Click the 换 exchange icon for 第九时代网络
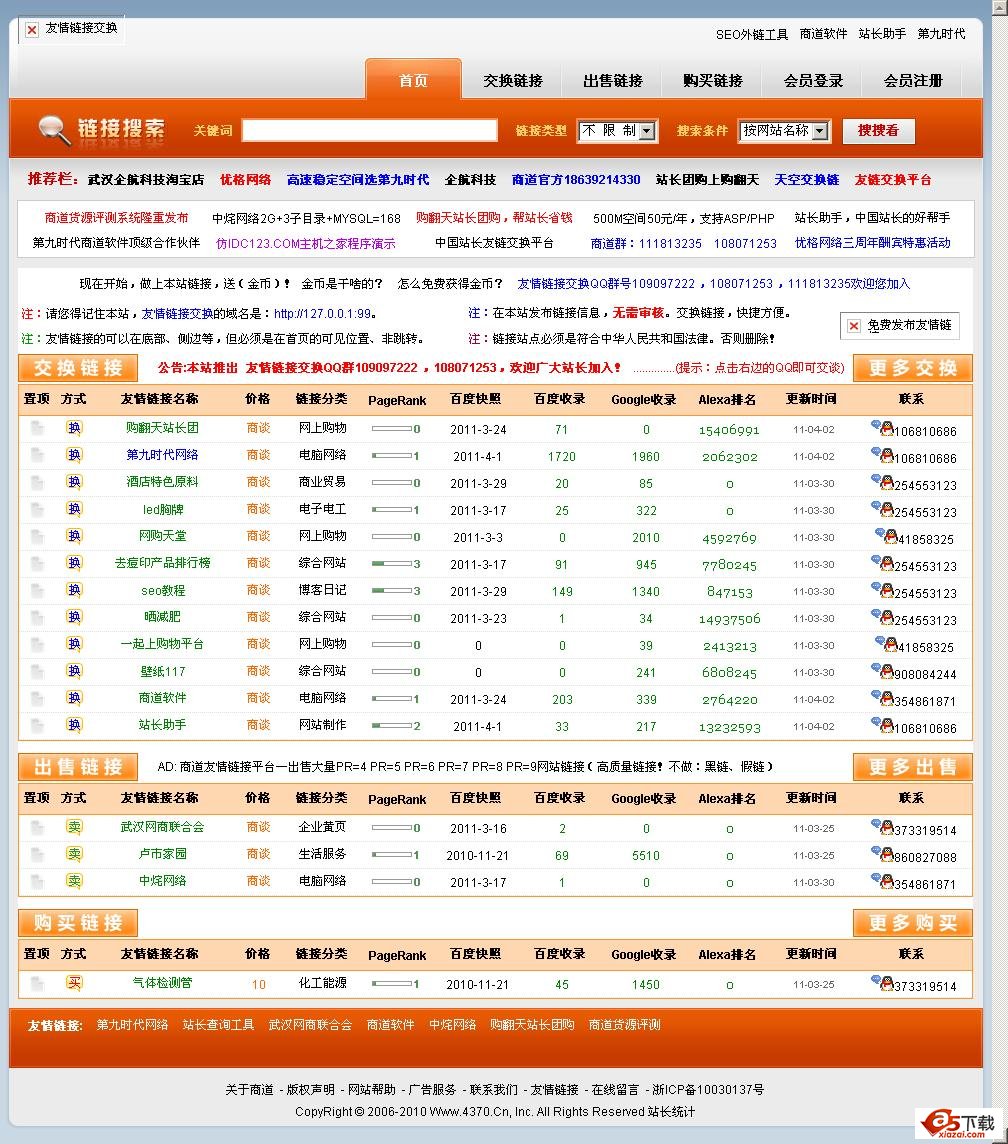The image size is (1008, 1144). tap(74, 455)
